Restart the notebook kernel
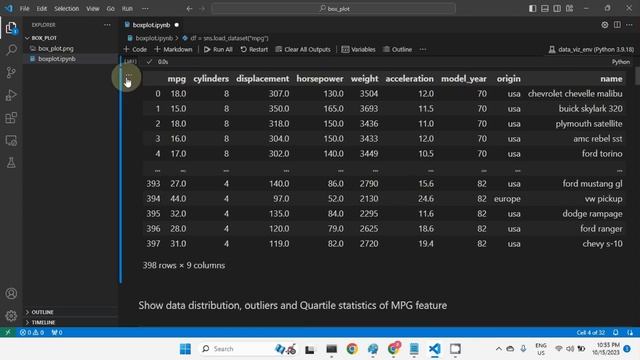 [x=254, y=49]
